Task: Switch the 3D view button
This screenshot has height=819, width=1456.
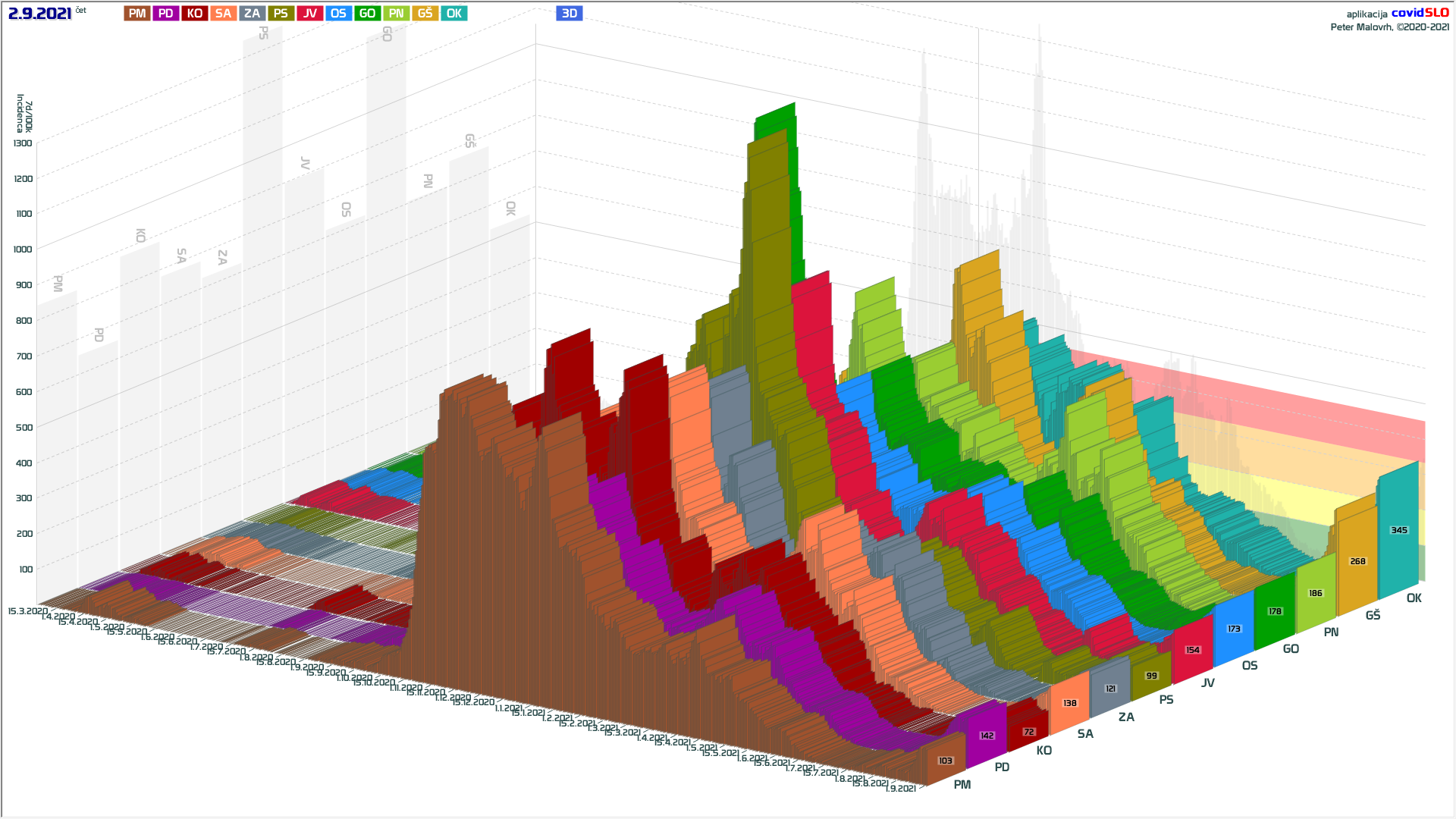Action: click(x=569, y=14)
